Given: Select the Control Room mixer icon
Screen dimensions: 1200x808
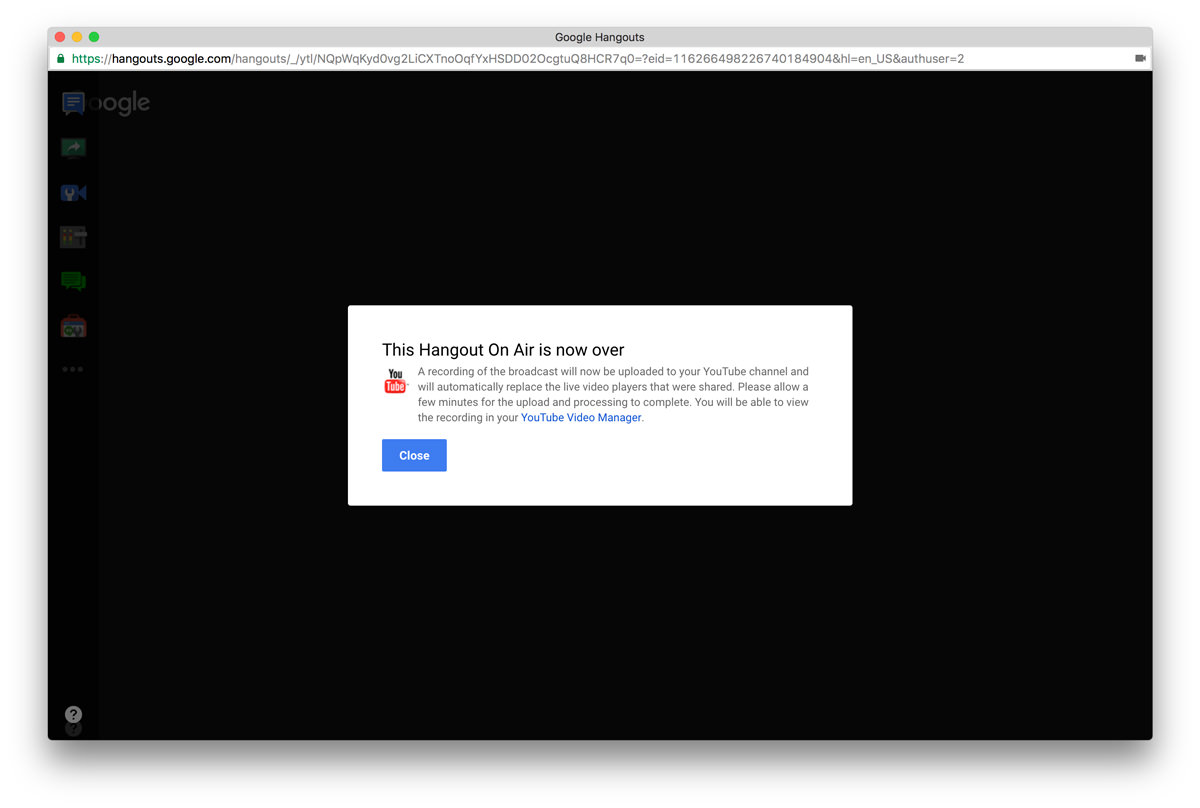Looking at the screenshot, I should 73,237.
